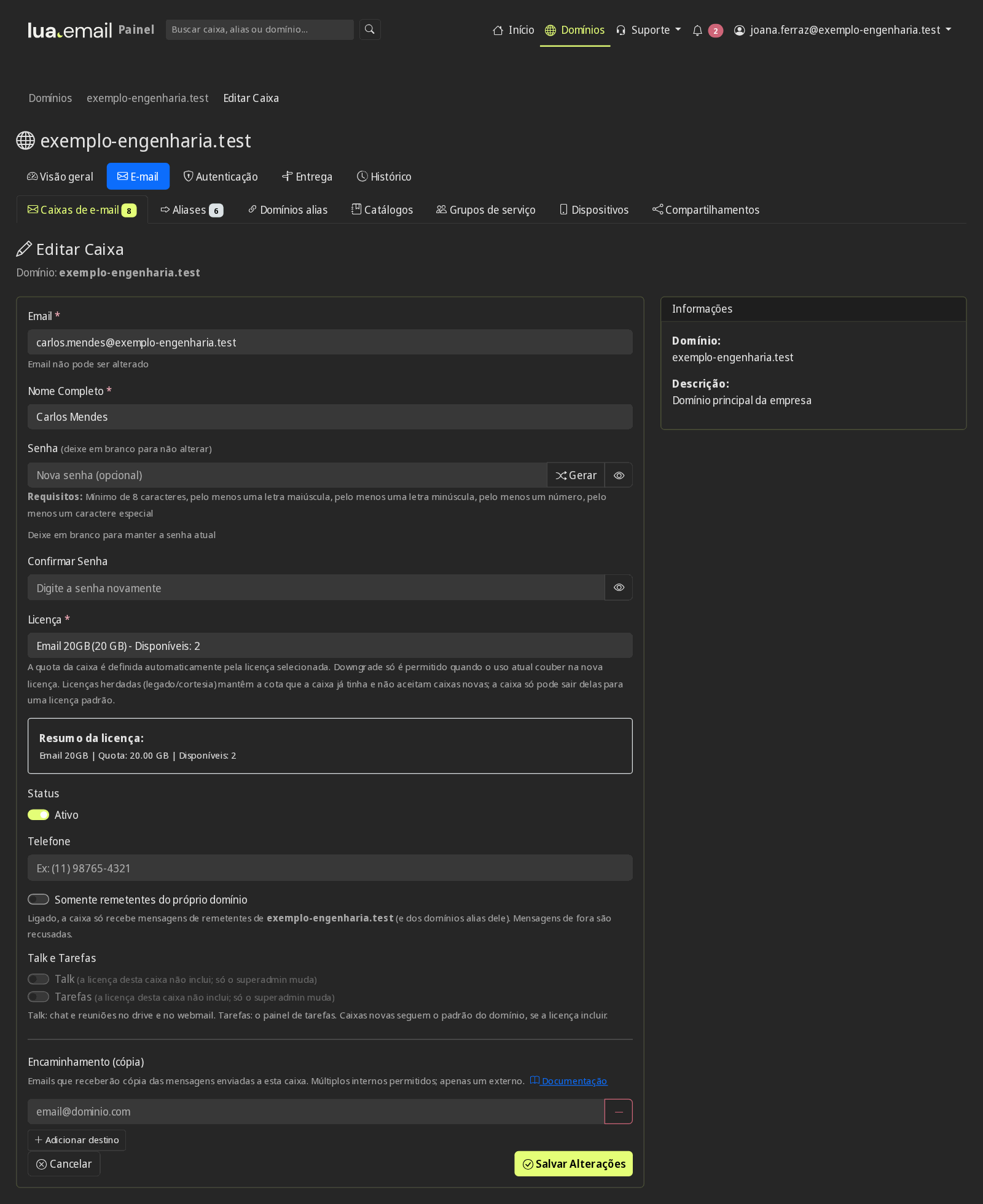This screenshot has height=1204, width=983.
Task: Select the E-mail tab
Action: (138, 176)
